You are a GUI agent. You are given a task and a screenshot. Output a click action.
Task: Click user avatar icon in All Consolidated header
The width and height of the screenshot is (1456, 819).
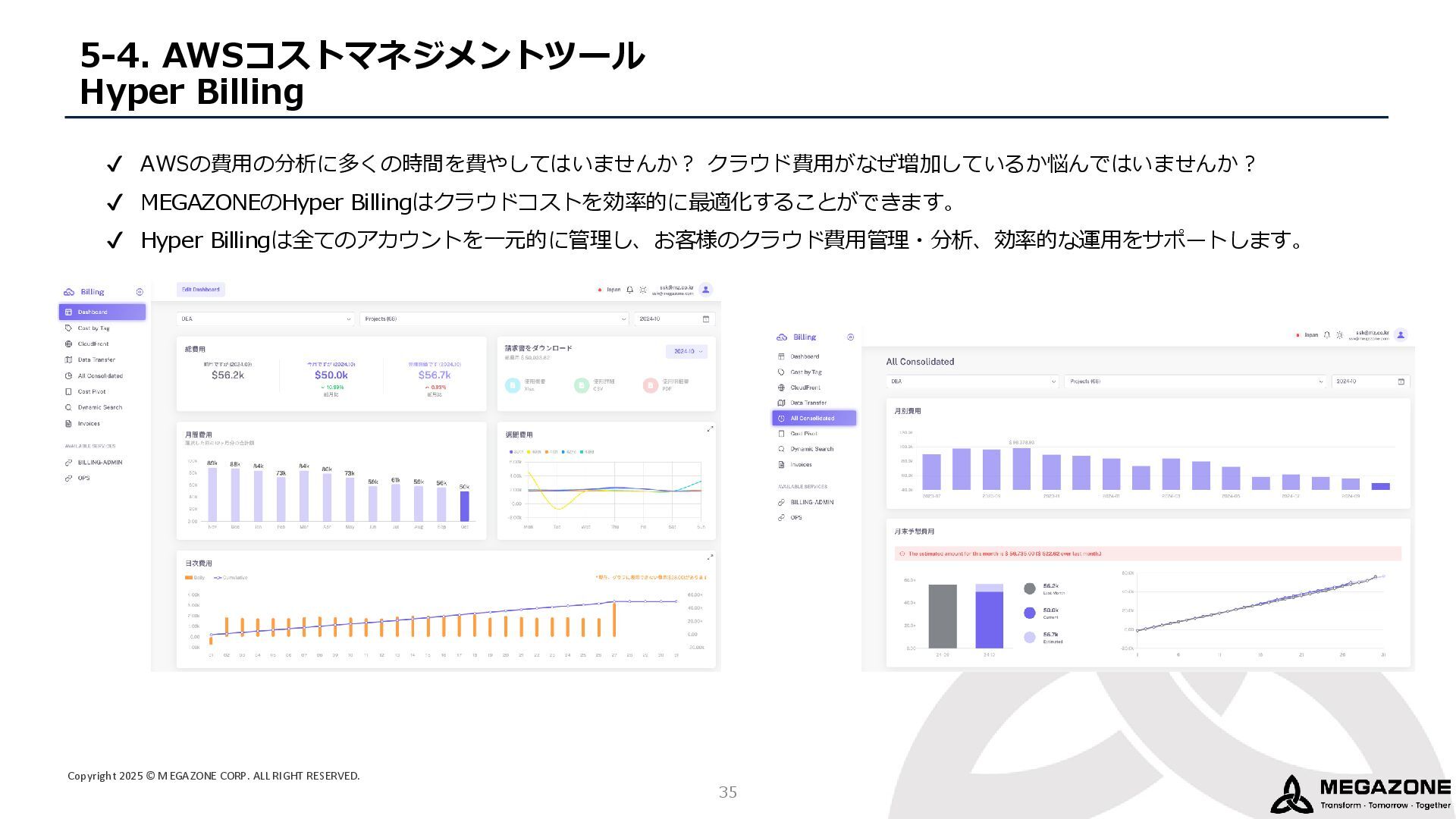tap(1401, 334)
